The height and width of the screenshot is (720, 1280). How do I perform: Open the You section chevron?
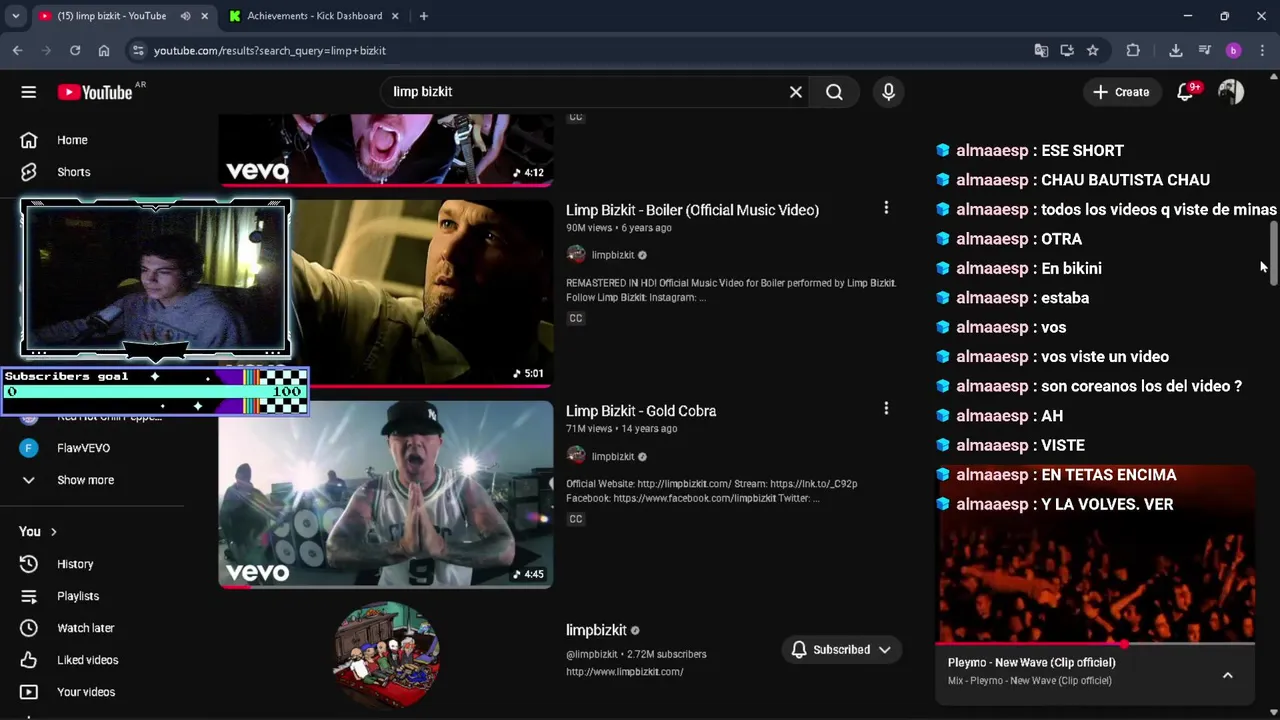pos(54,532)
